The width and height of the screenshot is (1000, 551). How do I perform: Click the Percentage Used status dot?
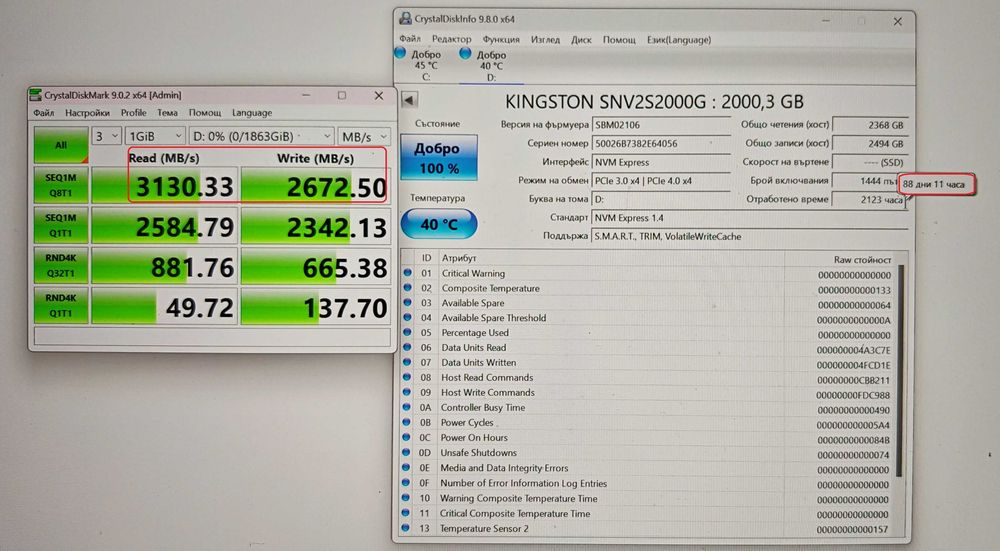coord(408,332)
